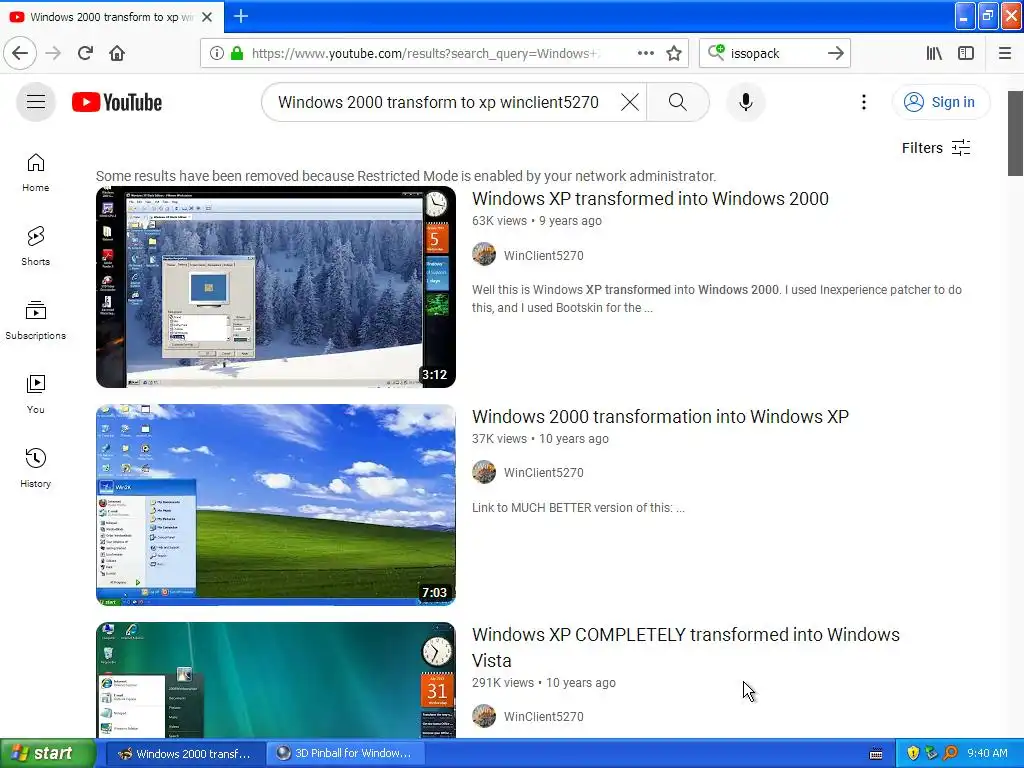Bookmark this page with the star icon

pos(674,53)
